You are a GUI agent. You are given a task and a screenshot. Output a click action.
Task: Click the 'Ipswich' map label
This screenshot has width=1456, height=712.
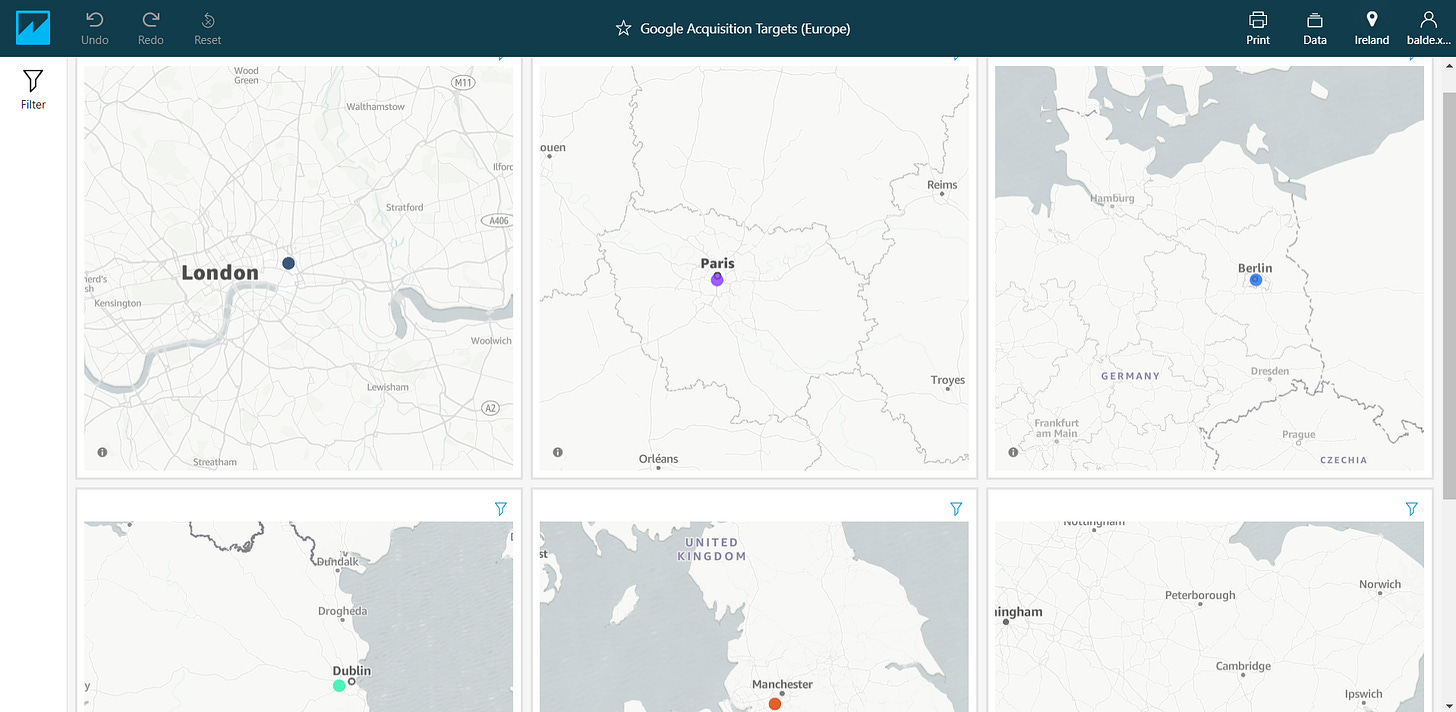point(1364,694)
